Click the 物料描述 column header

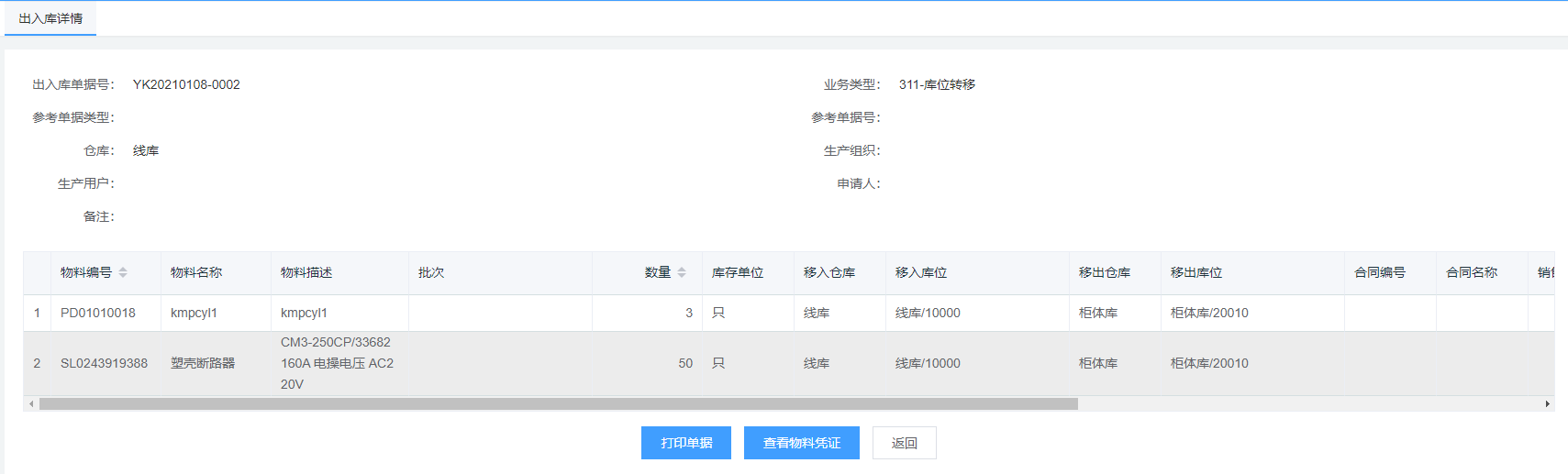(x=306, y=272)
